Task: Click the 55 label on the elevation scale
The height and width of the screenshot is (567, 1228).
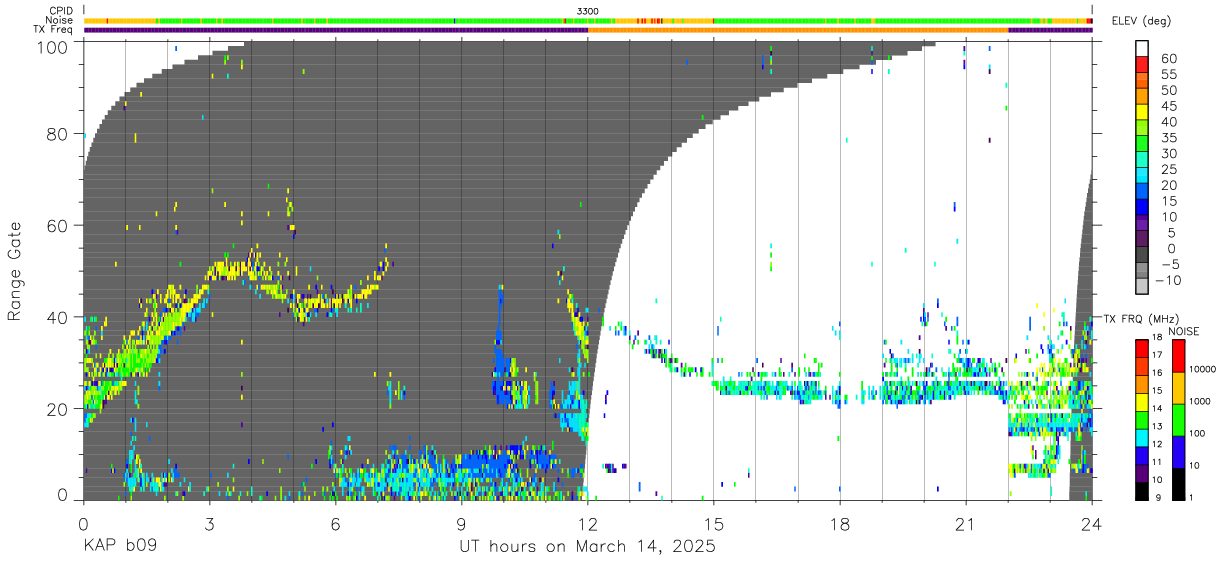Action: click(1169, 74)
